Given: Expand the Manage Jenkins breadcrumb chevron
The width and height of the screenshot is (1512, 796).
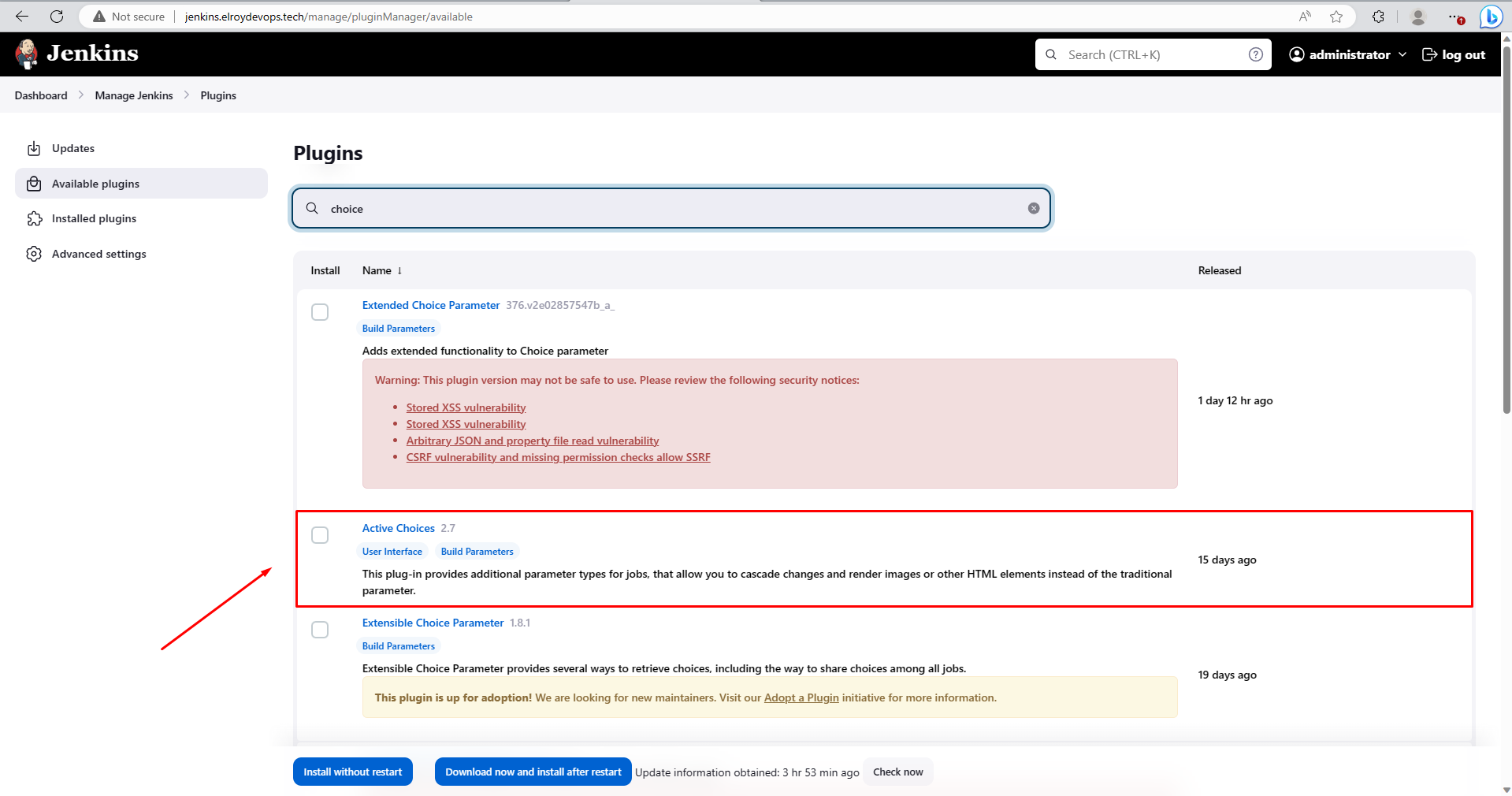Looking at the screenshot, I should click(x=187, y=95).
